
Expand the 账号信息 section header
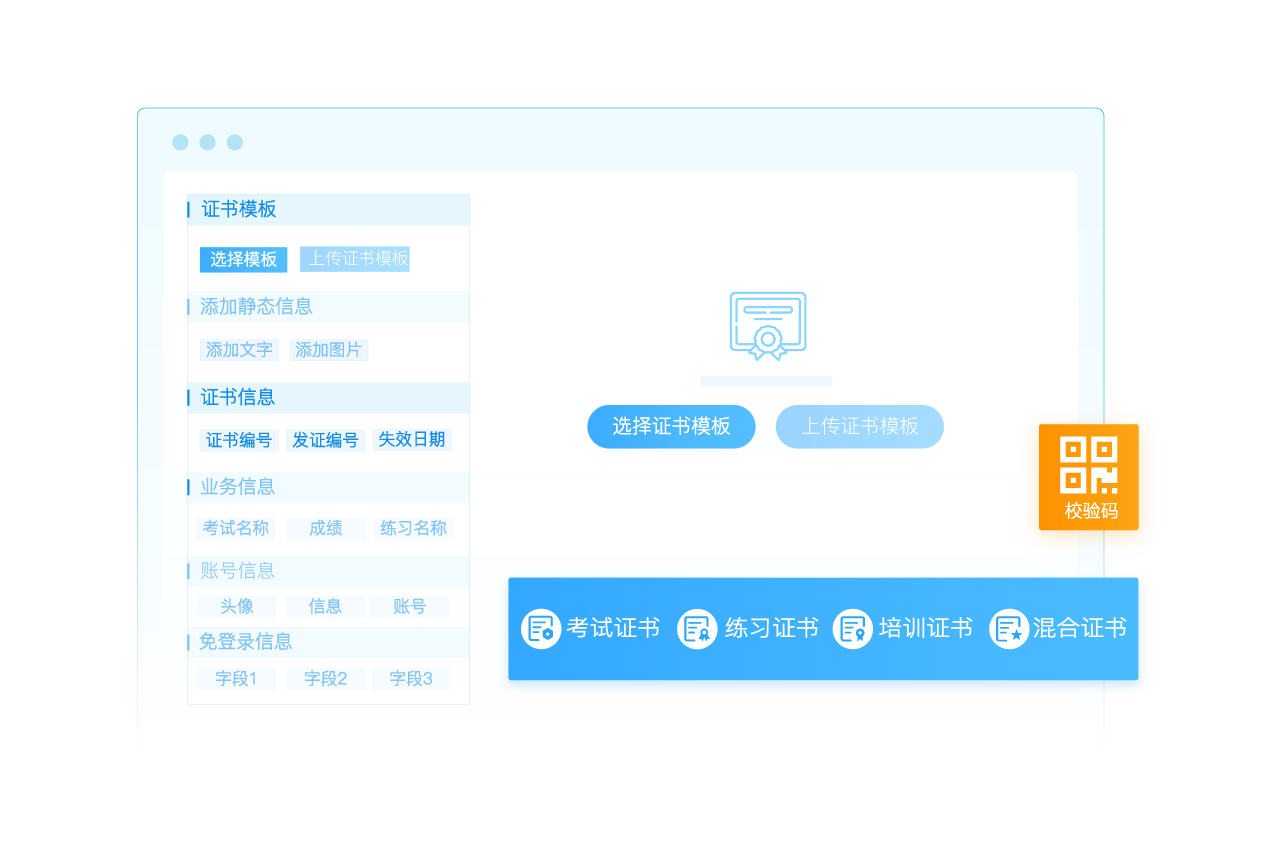coord(238,571)
